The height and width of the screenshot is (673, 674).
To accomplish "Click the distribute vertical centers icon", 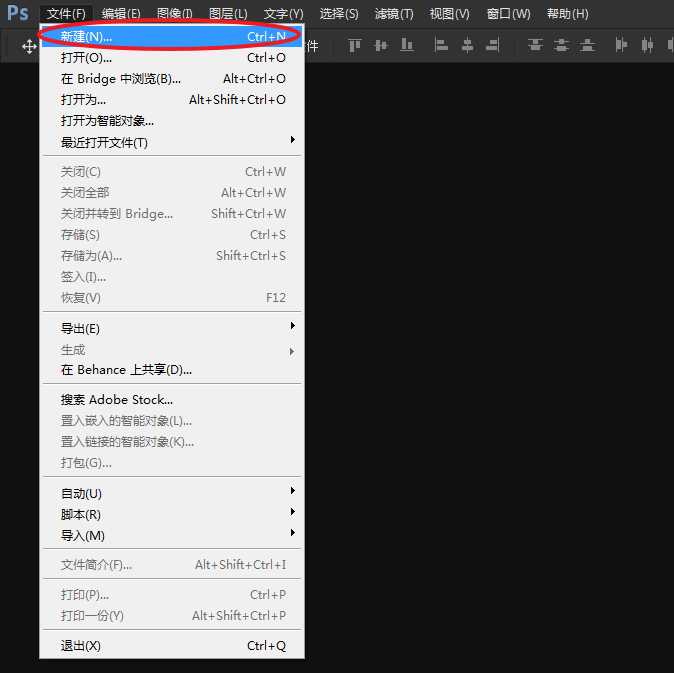I will (x=562, y=45).
